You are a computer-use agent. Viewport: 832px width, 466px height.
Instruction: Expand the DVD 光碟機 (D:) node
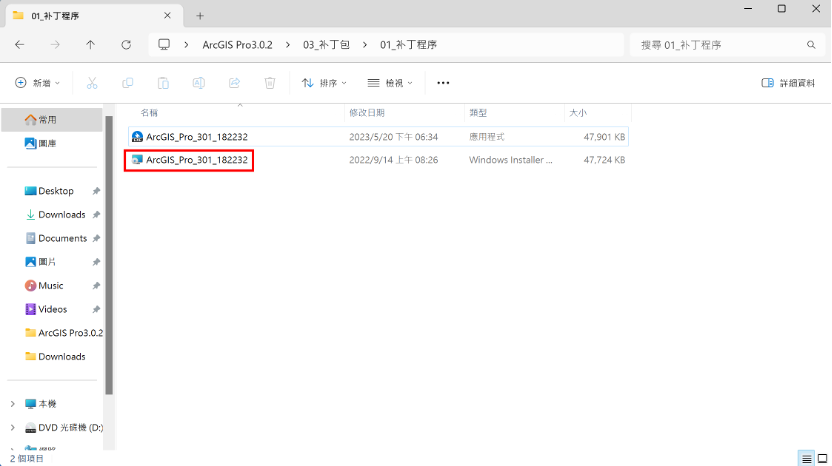(13, 427)
